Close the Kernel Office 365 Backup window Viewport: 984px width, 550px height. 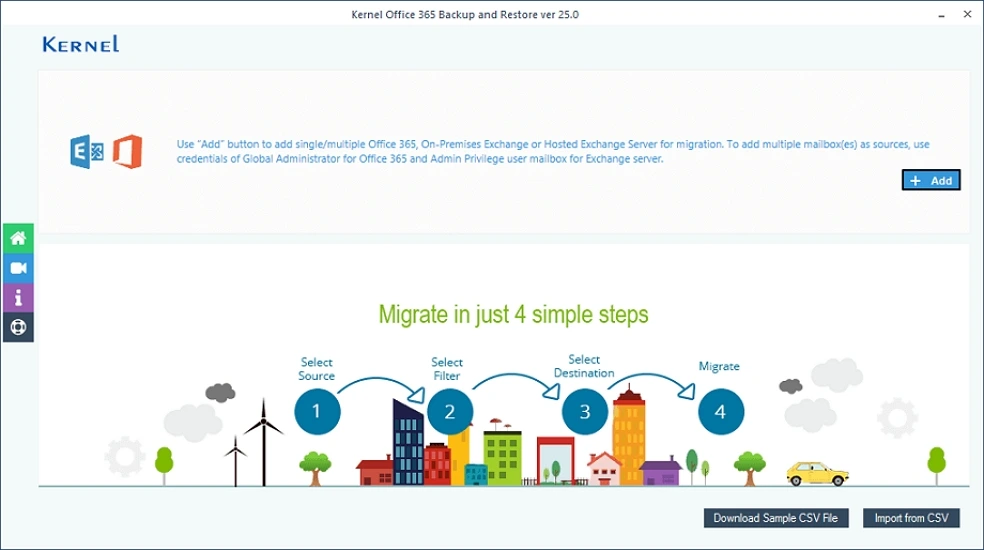pos(968,15)
